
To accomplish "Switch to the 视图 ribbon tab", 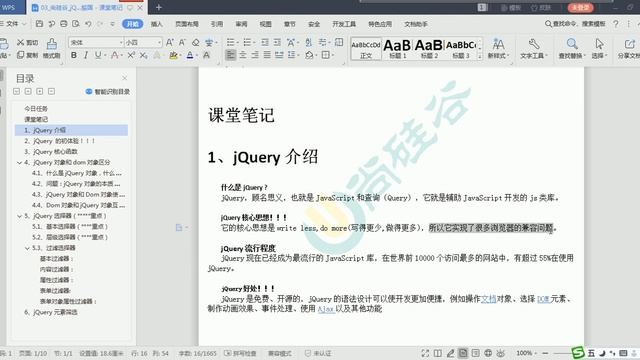I will point(265,24).
